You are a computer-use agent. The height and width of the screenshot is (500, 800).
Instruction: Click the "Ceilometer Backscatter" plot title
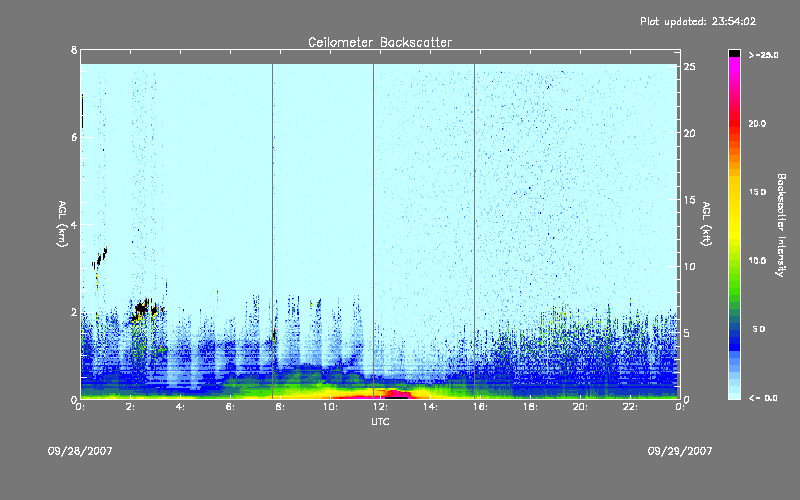tap(380, 42)
